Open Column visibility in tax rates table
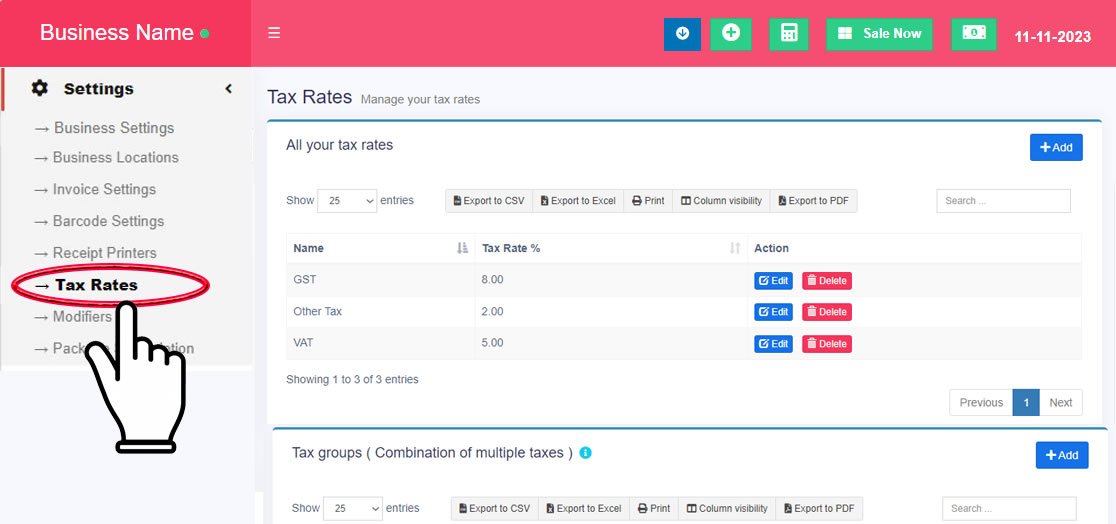1116x524 pixels. pyautogui.click(x=721, y=201)
